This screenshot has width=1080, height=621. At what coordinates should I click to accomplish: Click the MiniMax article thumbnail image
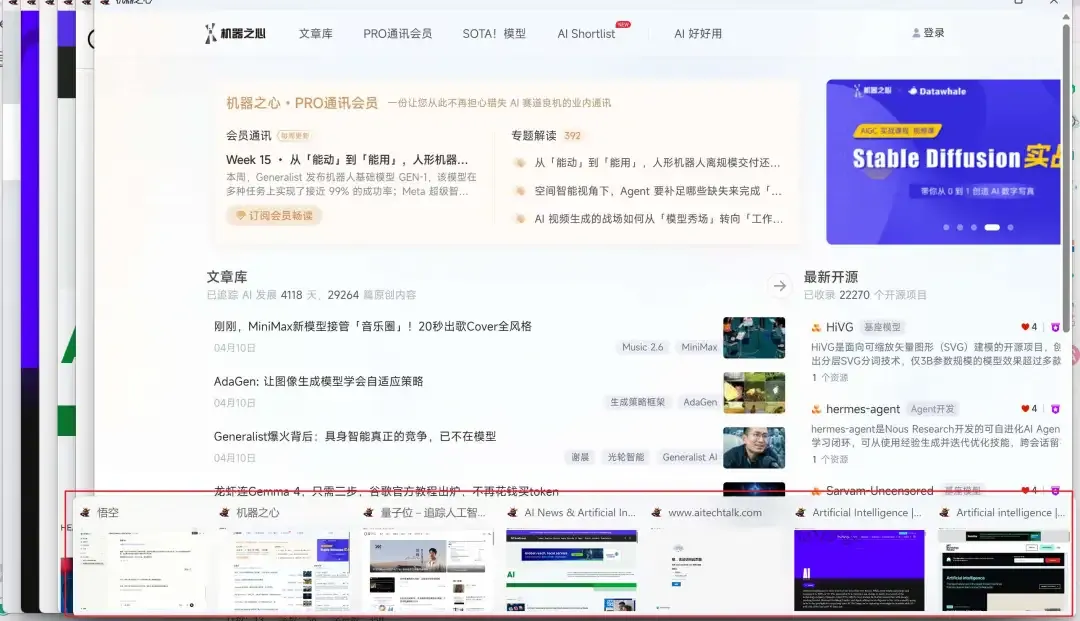pyautogui.click(x=754, y=337)
